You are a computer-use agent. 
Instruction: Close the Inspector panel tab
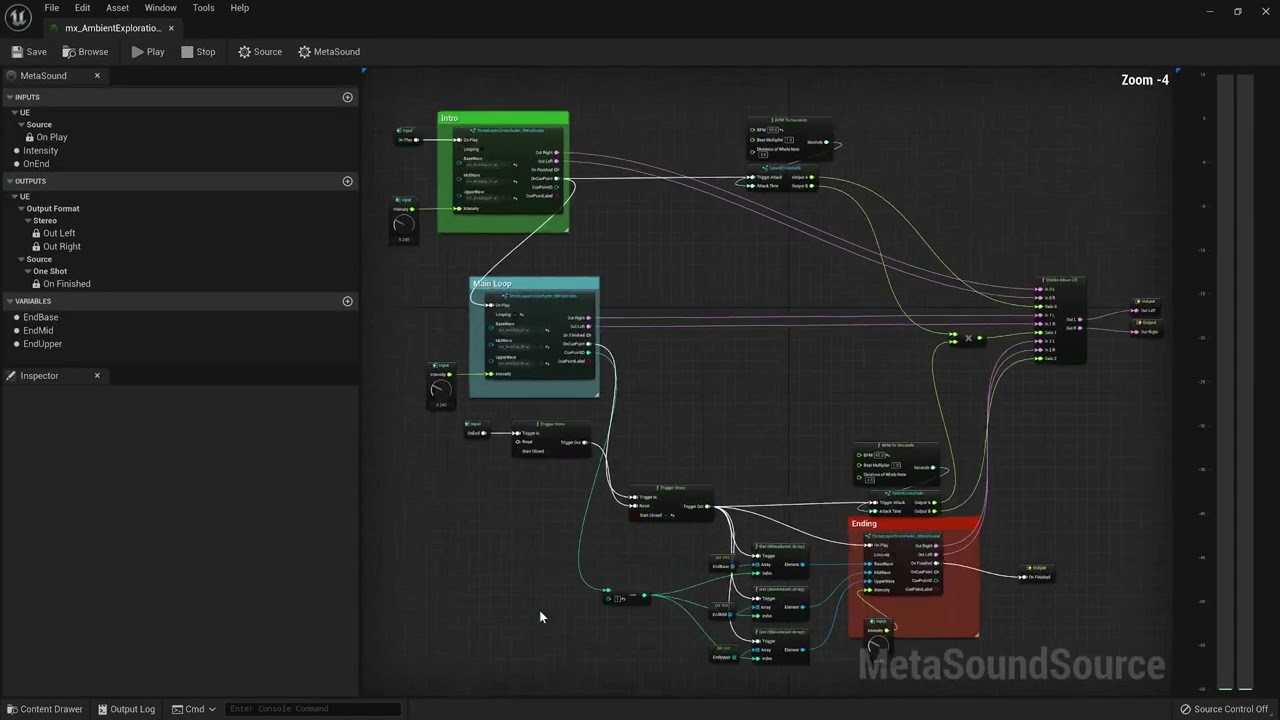click(97, 376)
